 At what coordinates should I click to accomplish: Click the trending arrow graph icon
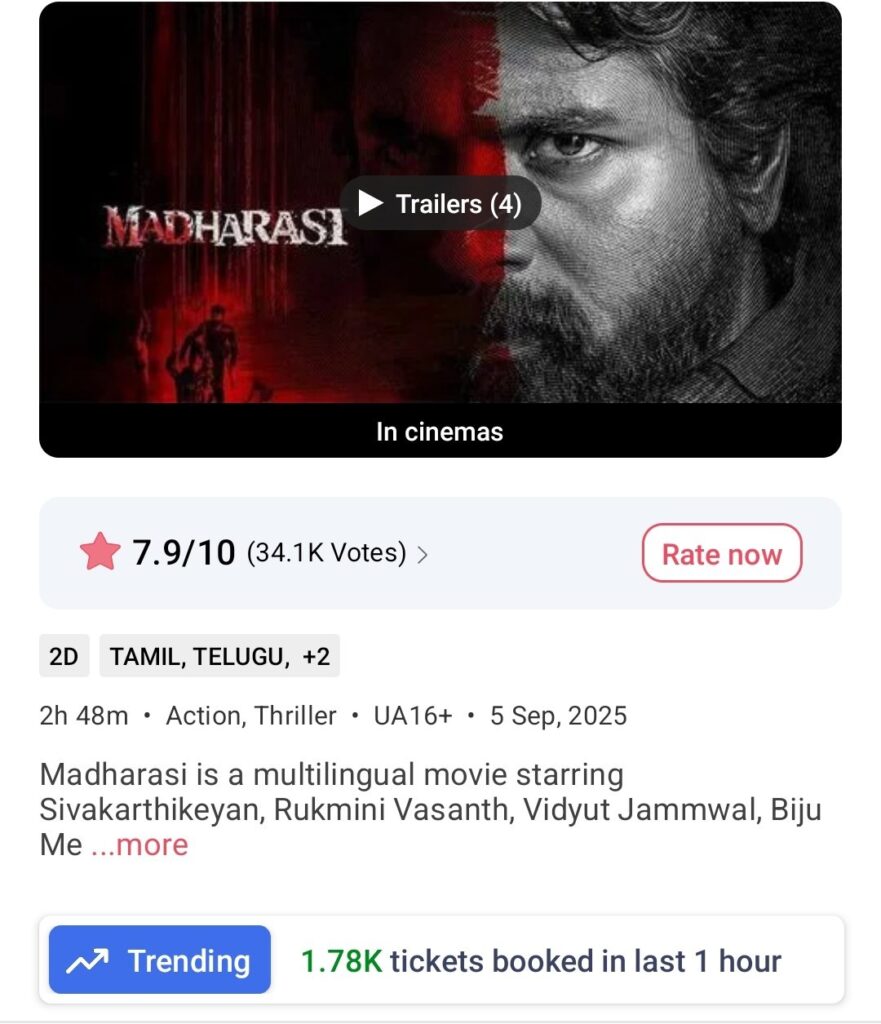point(88,961)
